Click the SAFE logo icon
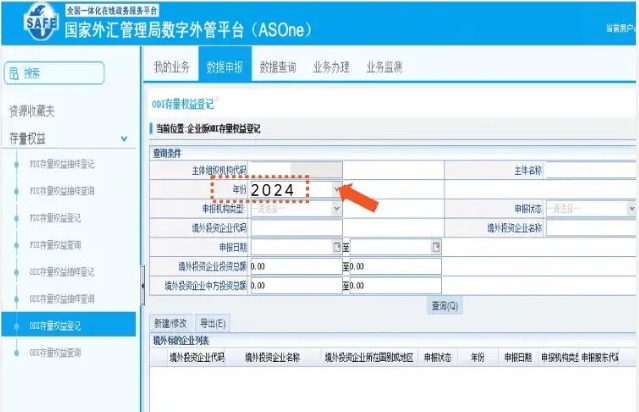 tap(41, 21)
